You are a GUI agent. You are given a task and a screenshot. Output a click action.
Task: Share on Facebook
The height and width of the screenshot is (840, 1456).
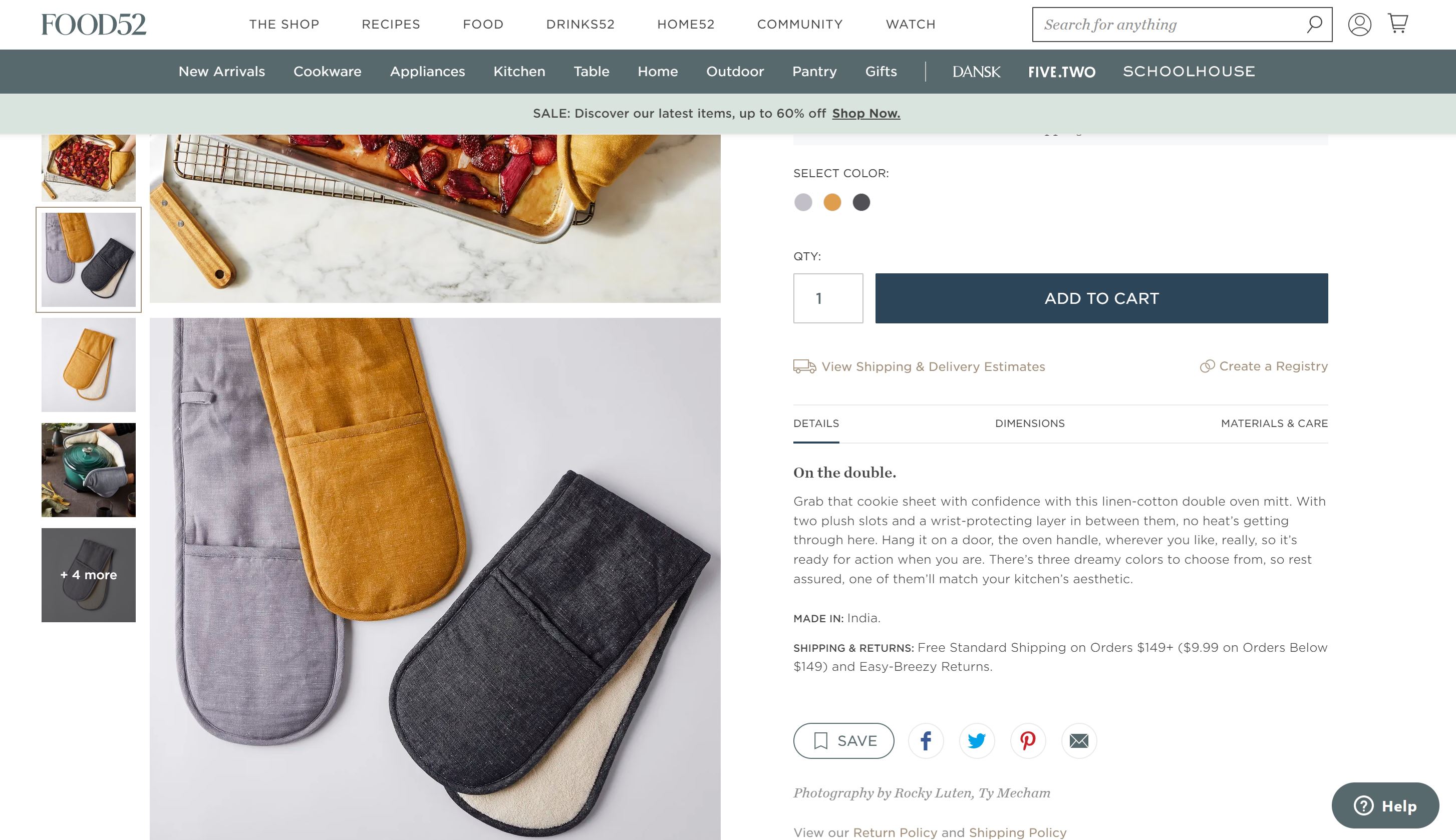(x=926, y=741)
